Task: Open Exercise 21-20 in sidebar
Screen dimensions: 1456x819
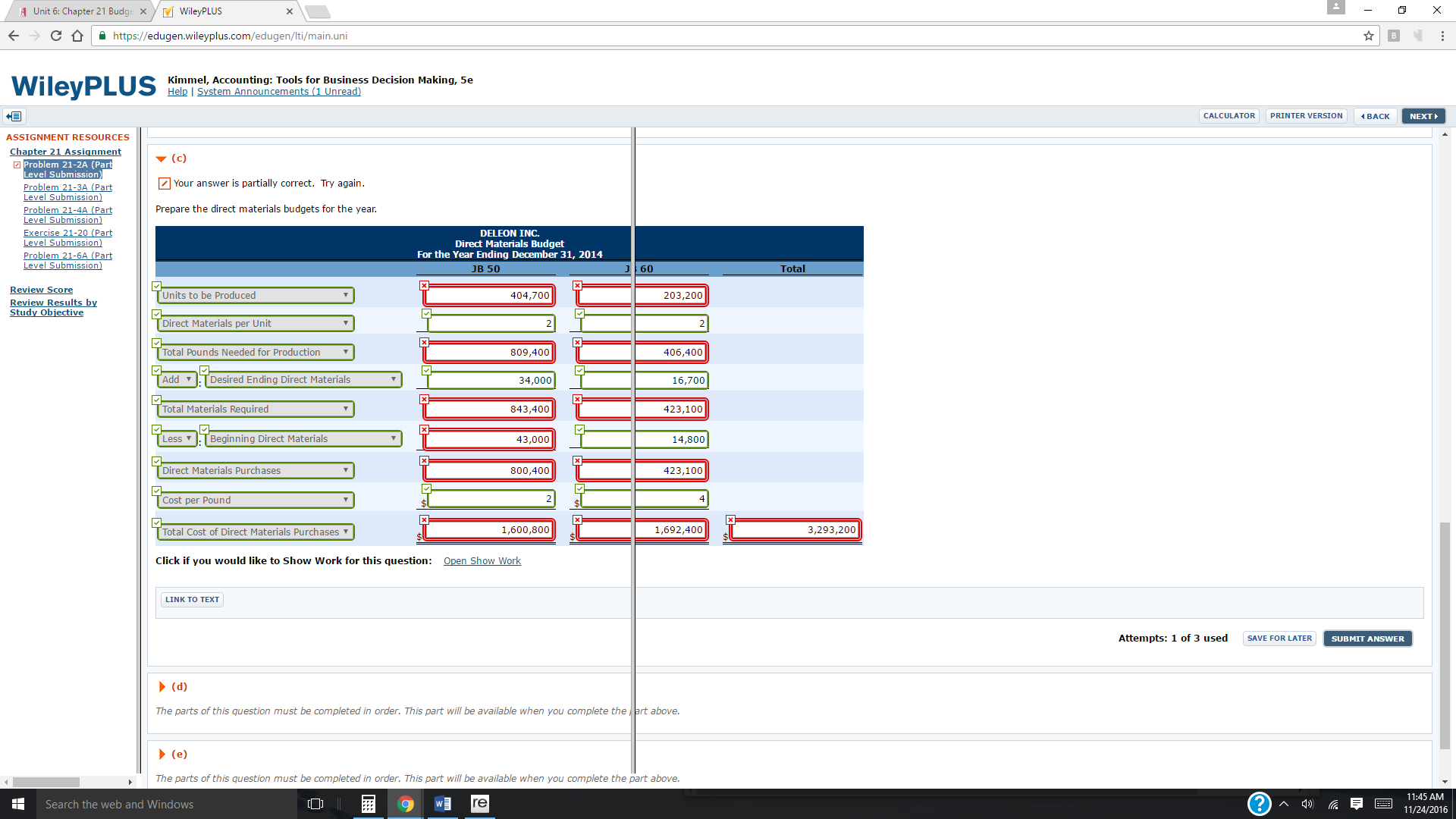Action: pyautogui.click(x=67, y=238)
